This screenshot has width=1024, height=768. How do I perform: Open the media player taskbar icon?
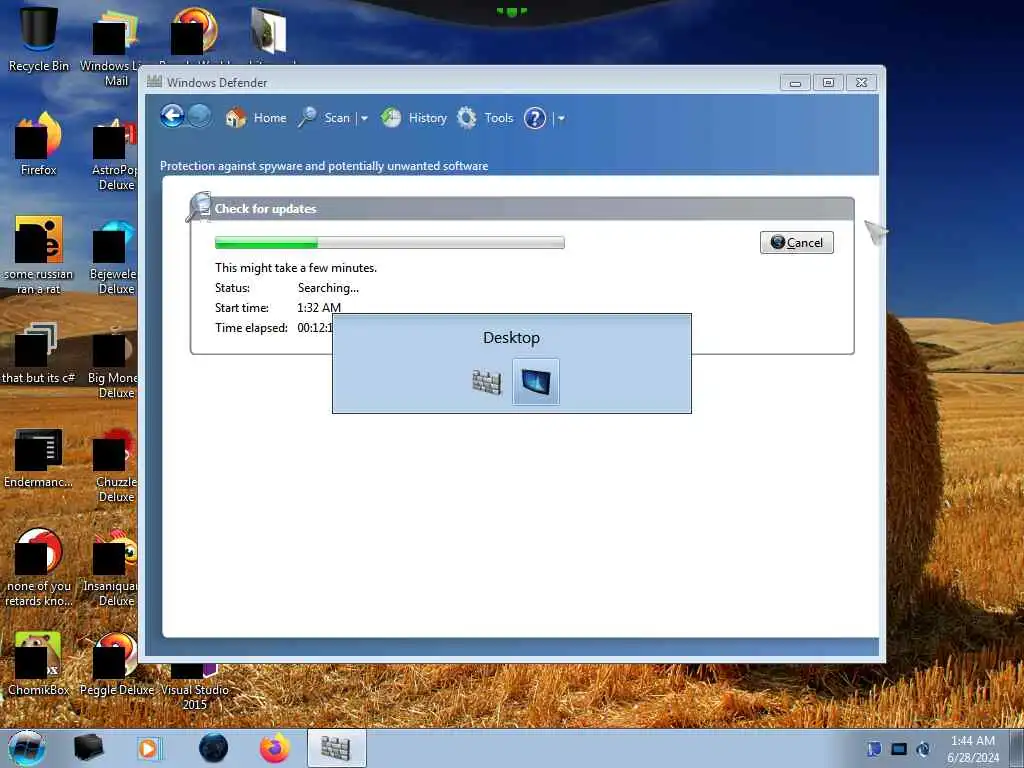click(149, 748)
